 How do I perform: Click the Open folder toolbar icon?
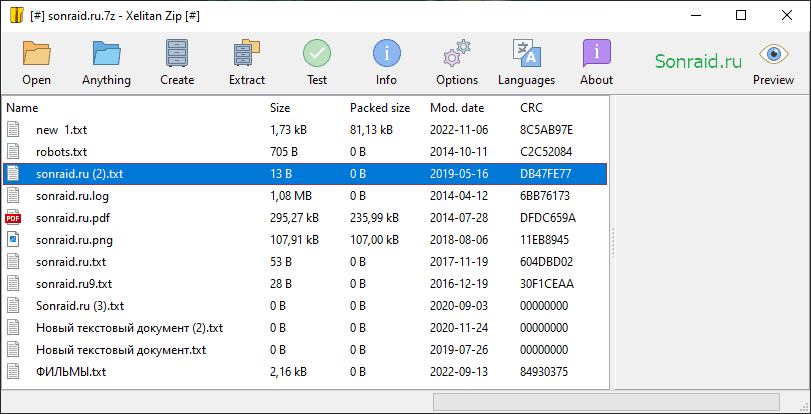(x=36, y=53)
